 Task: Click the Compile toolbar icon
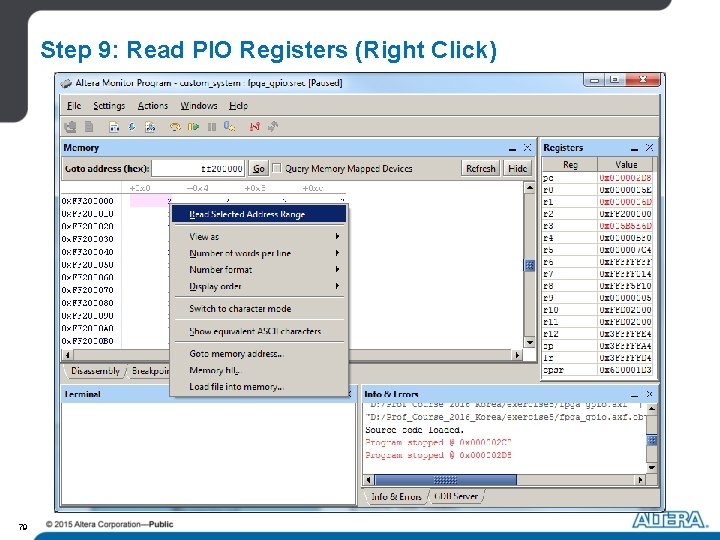114,127
